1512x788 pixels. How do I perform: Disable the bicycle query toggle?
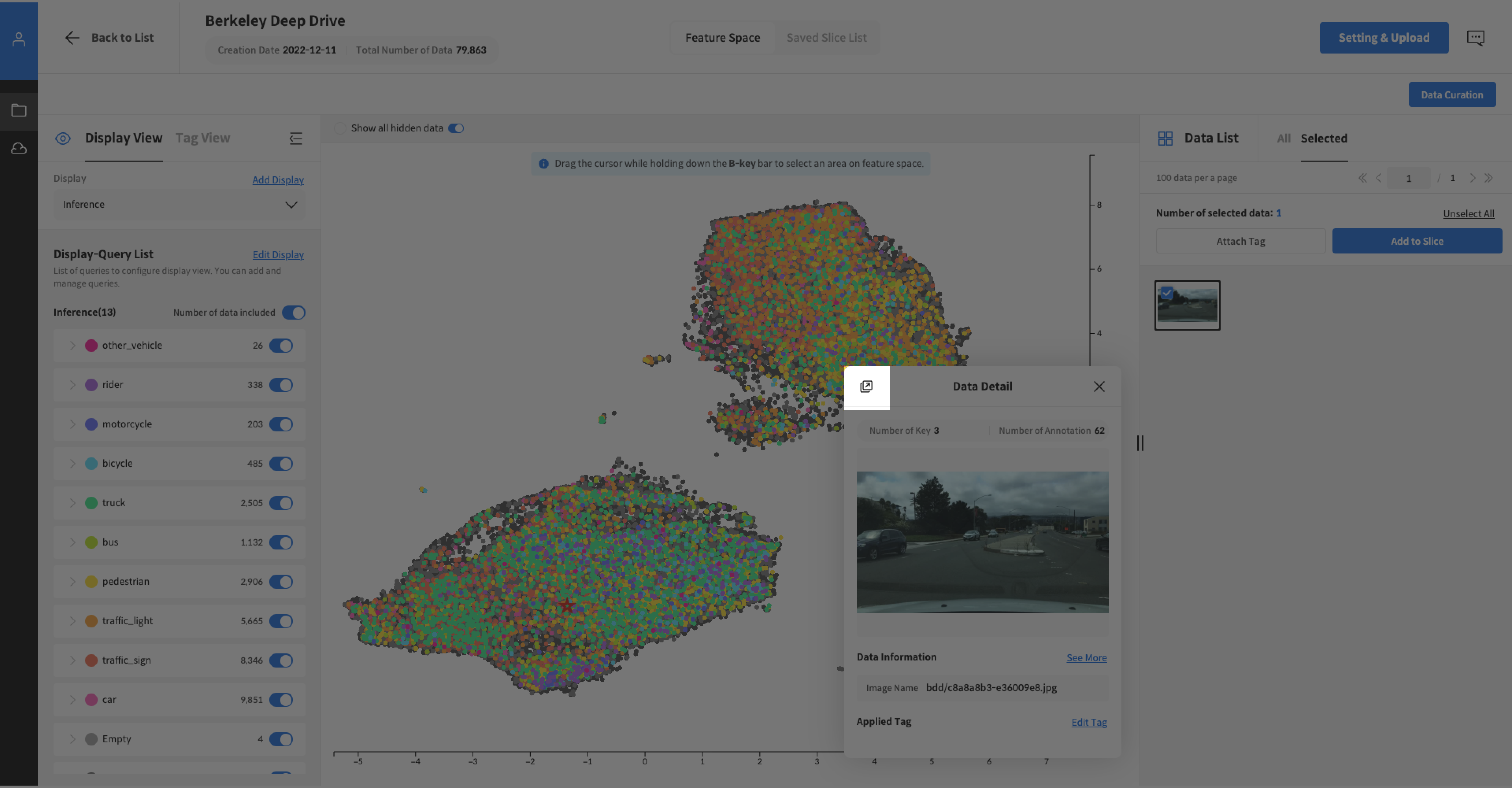pos(281,464)
